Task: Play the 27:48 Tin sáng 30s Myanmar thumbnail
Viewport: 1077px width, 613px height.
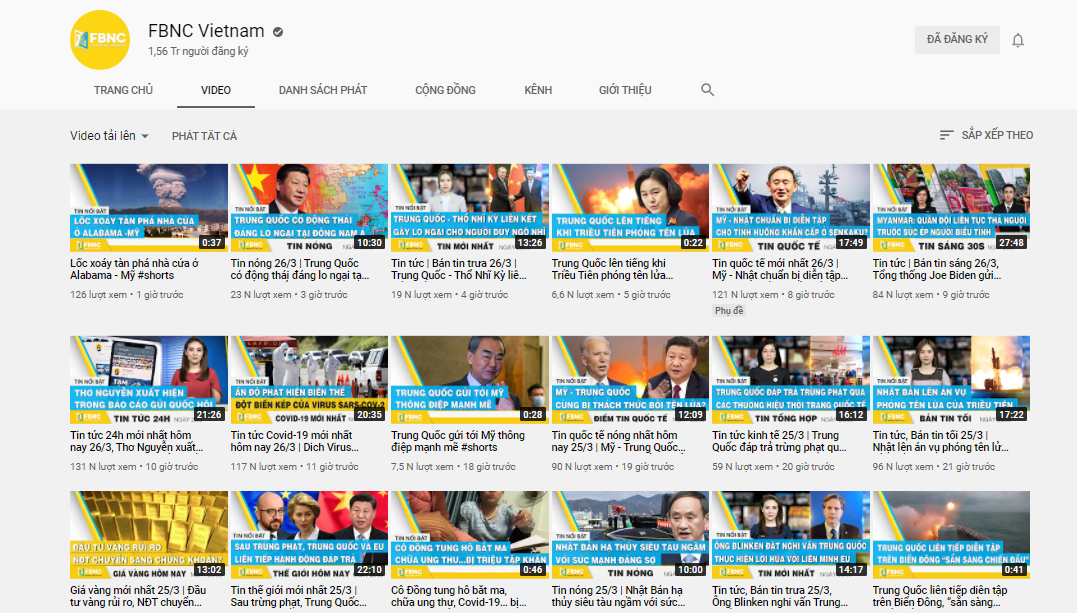Action: pyautogui.click(x=951, y=207)
